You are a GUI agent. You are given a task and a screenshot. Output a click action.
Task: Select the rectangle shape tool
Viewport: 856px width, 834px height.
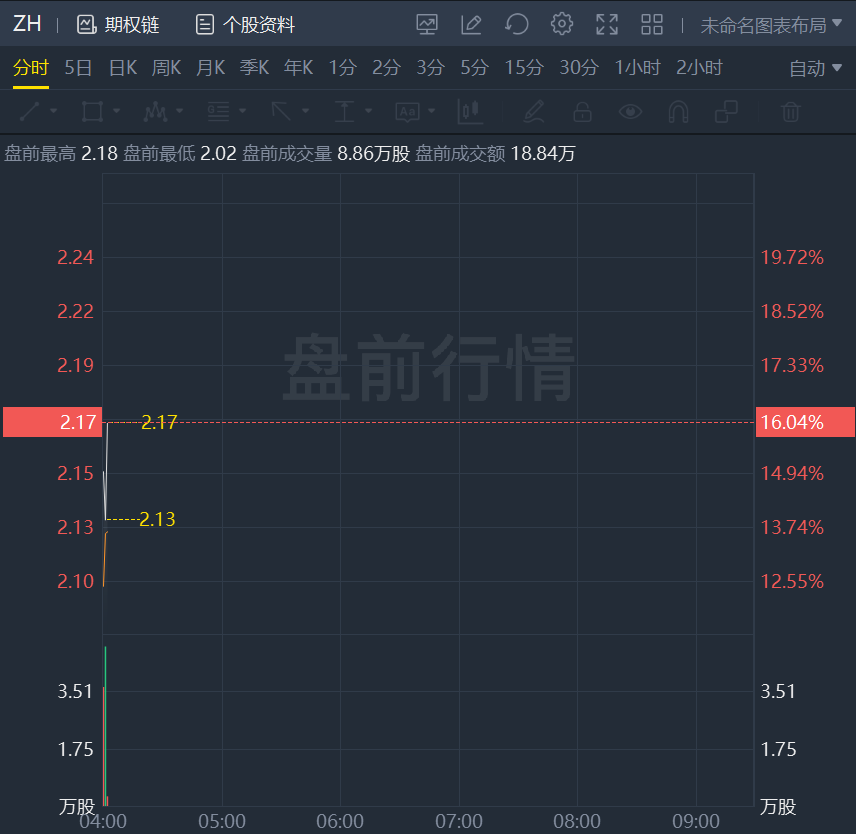click(92, 111)
